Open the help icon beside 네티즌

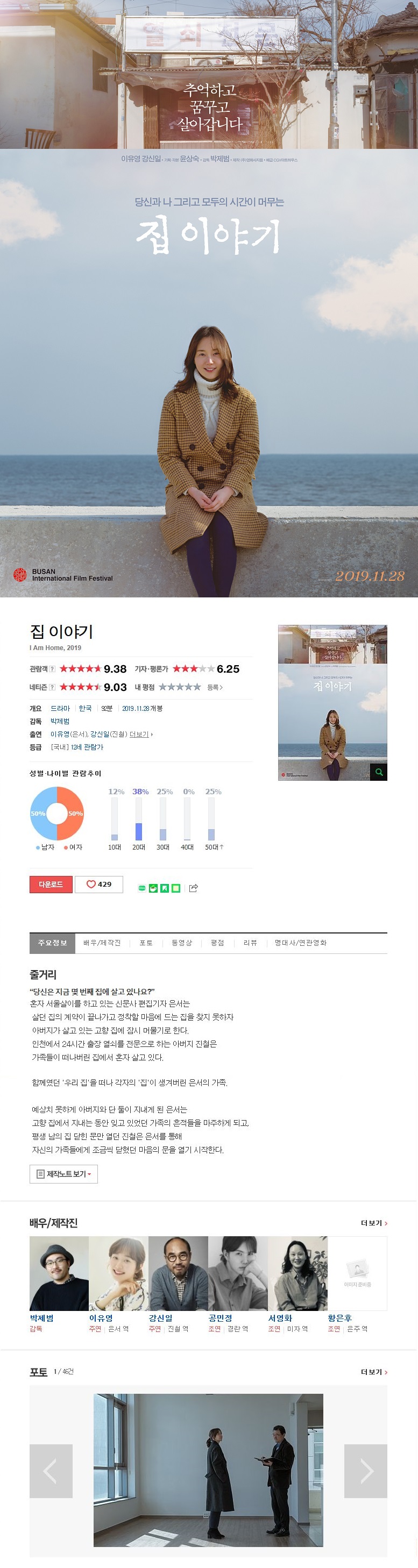pos(52,687)
